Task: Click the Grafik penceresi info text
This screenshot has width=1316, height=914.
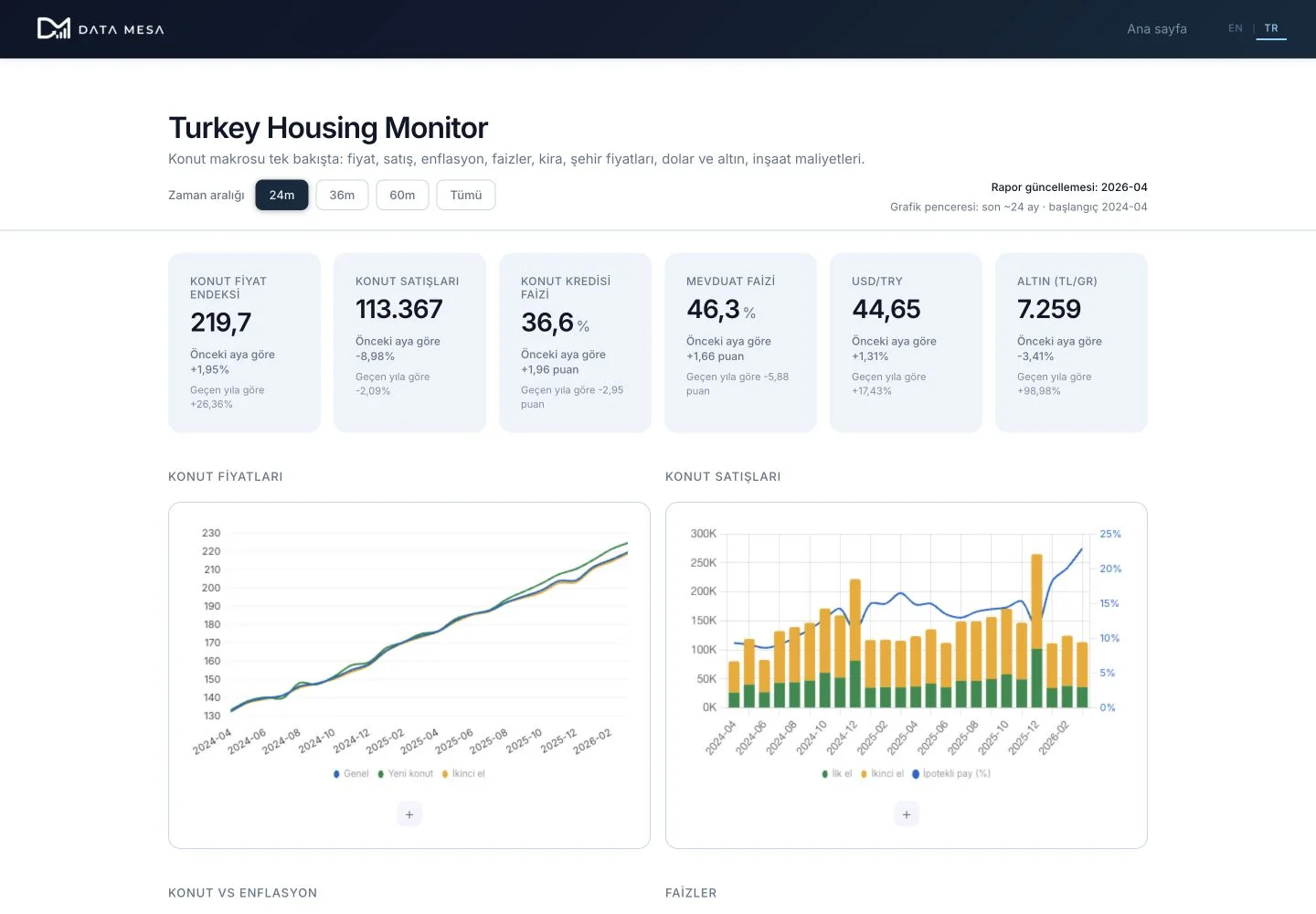Action: [x=1019, y=207]
